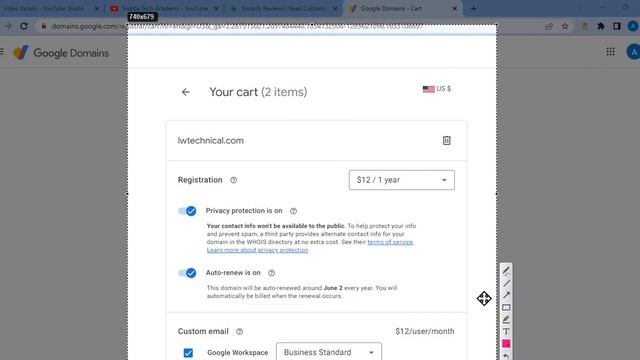640x360 pixels.
Task: Open the terms of service link
Action: 390,242
